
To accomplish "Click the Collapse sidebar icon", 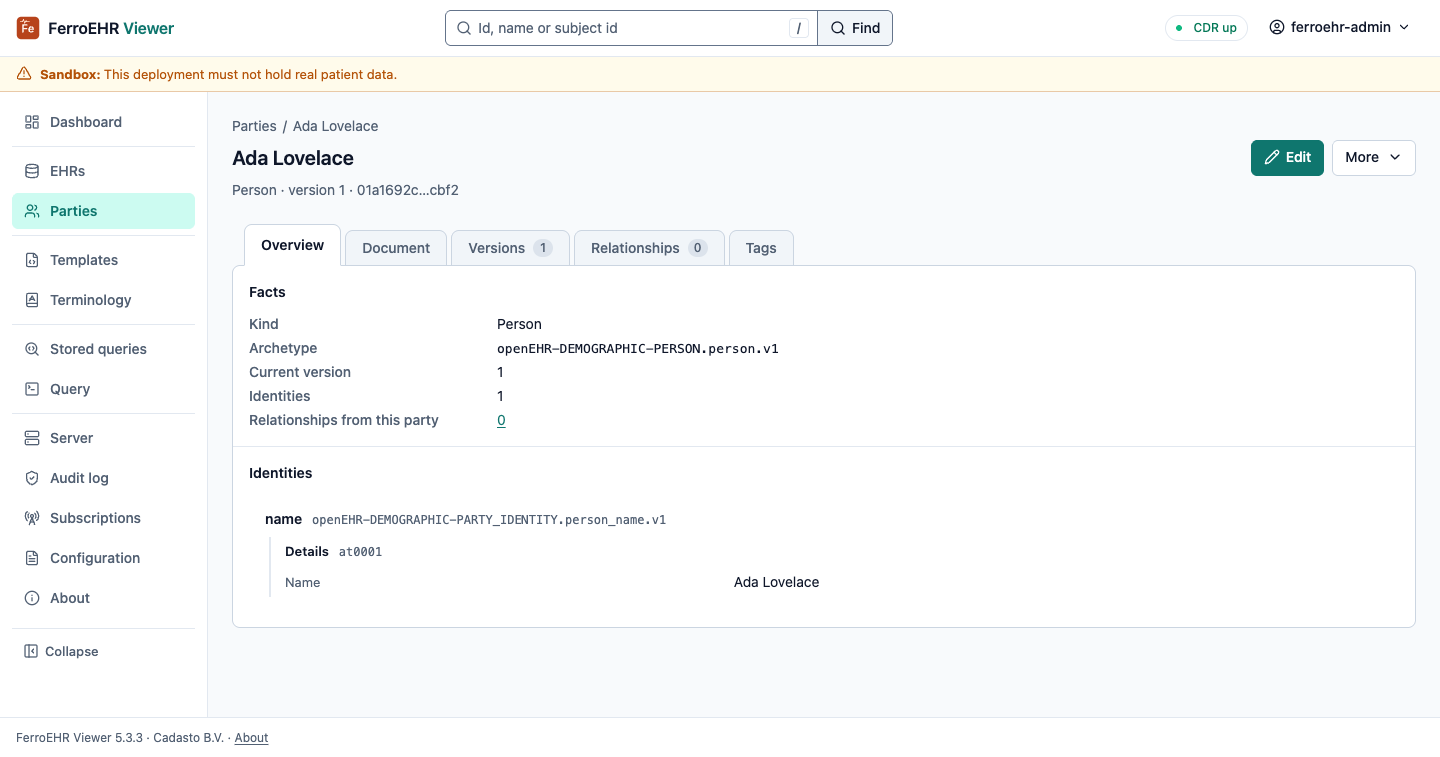I will tap(31, 651).
